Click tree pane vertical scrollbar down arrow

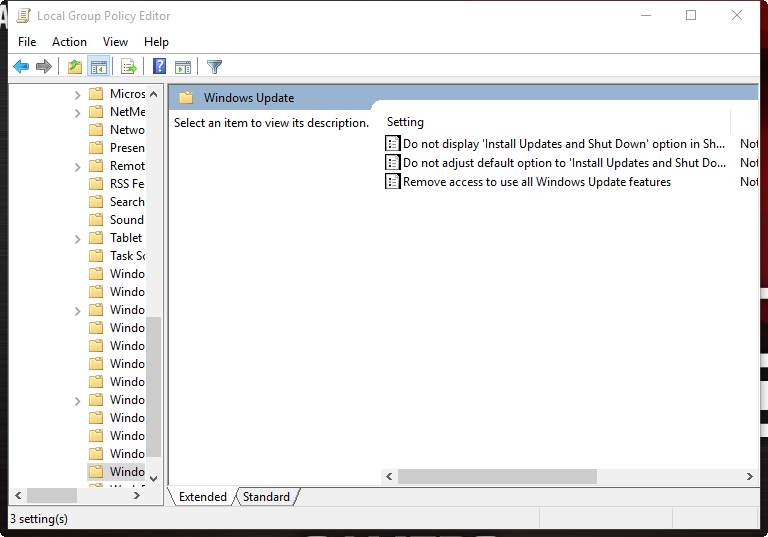[x=153, y=478]
